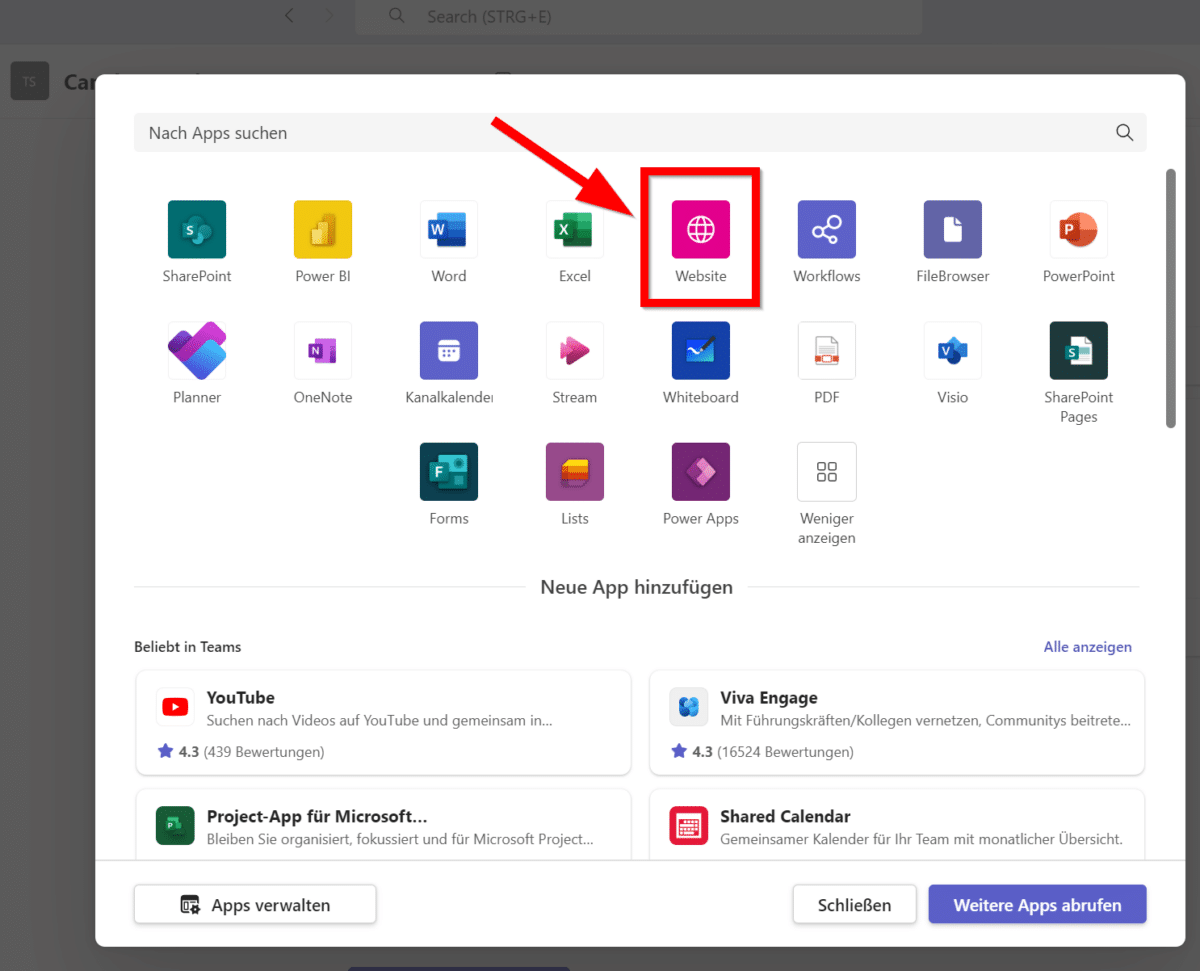The image size is (1200, 971).
Task: Add the Kanalkalender app icon
Action: click(449, 351)
